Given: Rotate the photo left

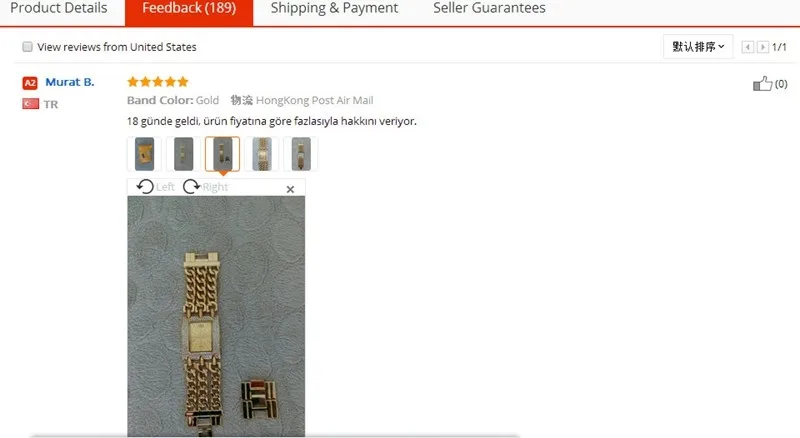Looking at the screenshot, I should tap(155, 187).
